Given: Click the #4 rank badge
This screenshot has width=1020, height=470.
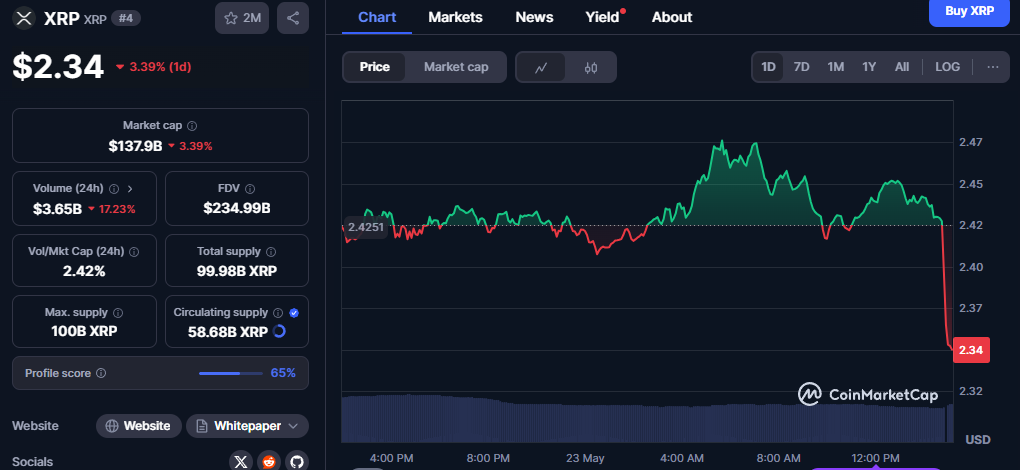Looking at the screenshot, I should (x=126, y=18).
